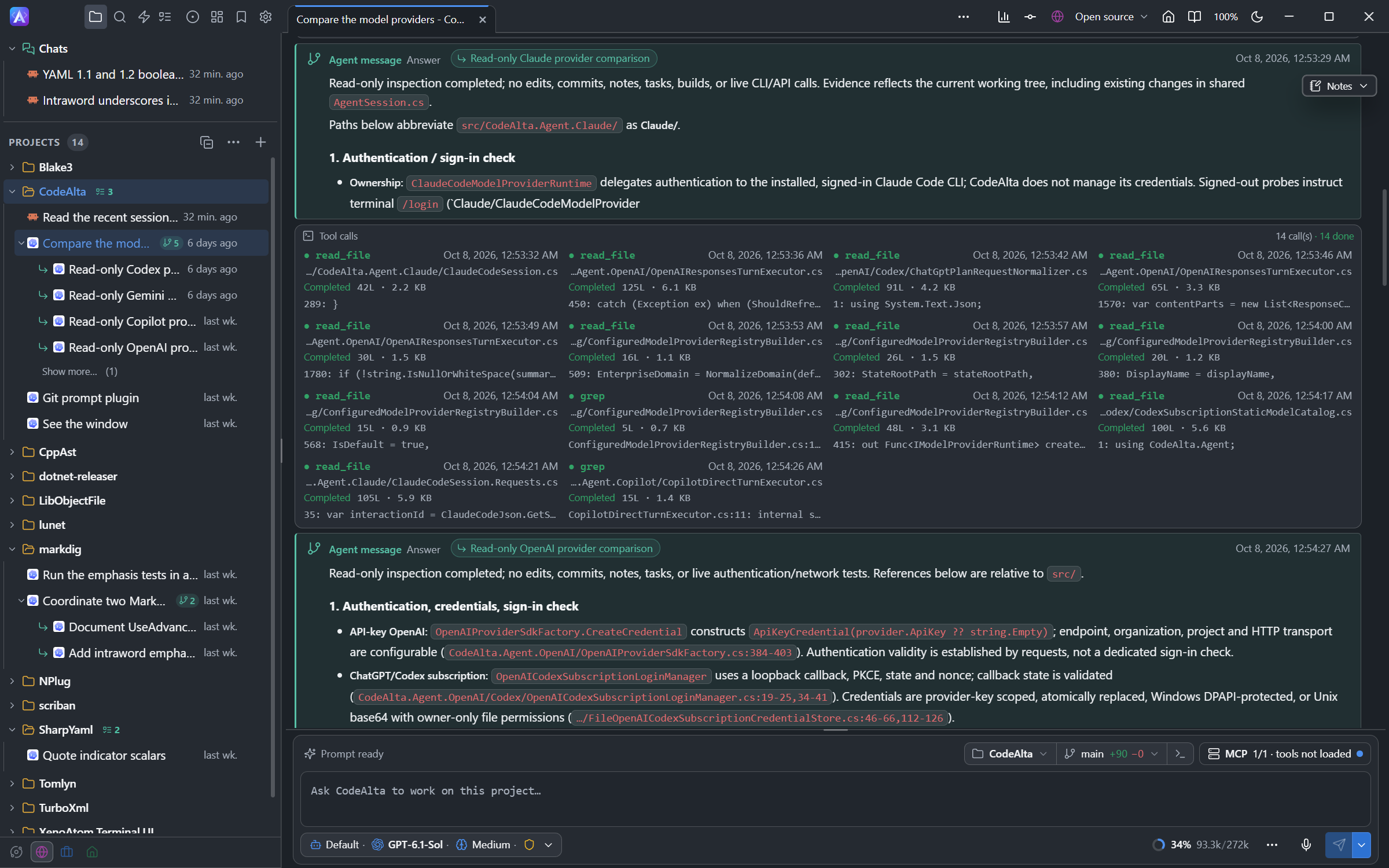Click Show more... under CodeAlta sessions
Screen dimensions: 1389x868
click(x=69, y=372)
